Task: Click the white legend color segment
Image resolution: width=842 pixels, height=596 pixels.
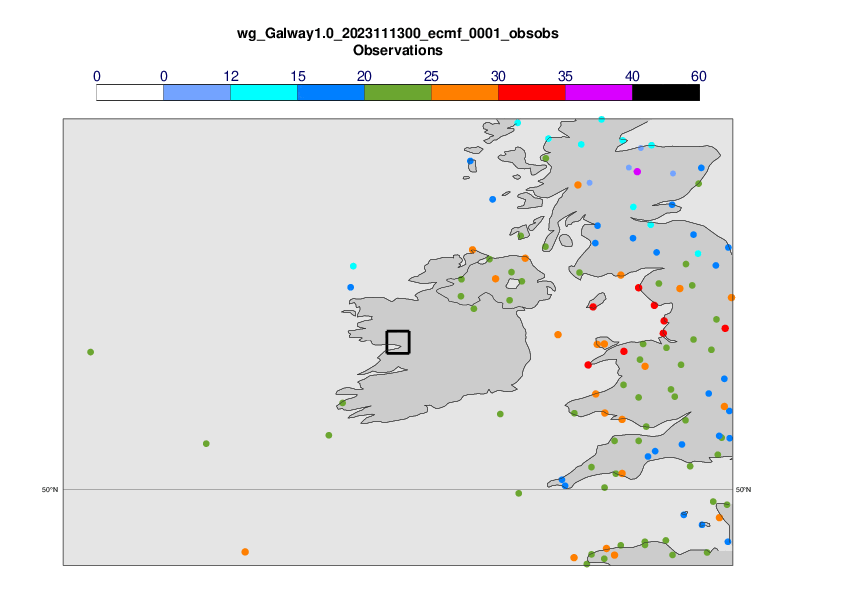Action: click(130, 92)
